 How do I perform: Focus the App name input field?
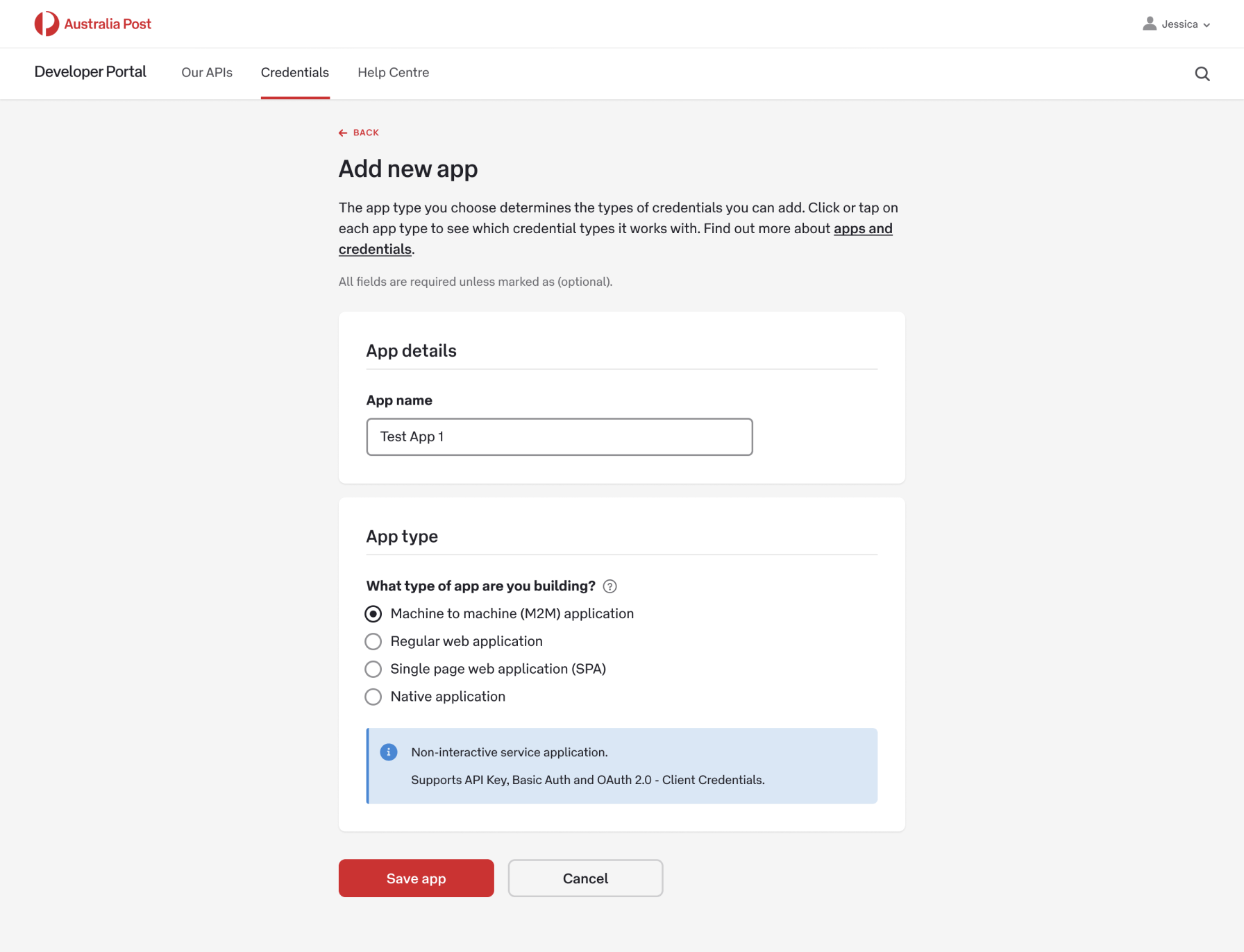coord(560,437)
